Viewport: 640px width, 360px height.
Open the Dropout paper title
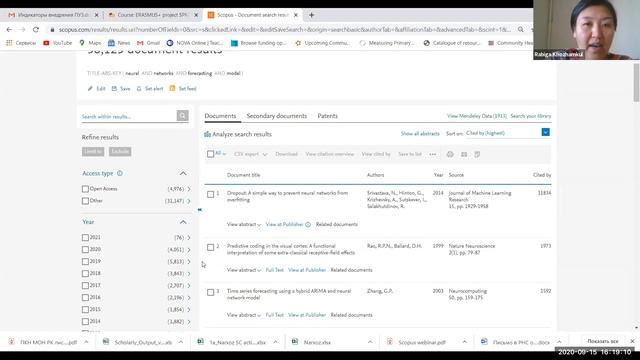287,196
